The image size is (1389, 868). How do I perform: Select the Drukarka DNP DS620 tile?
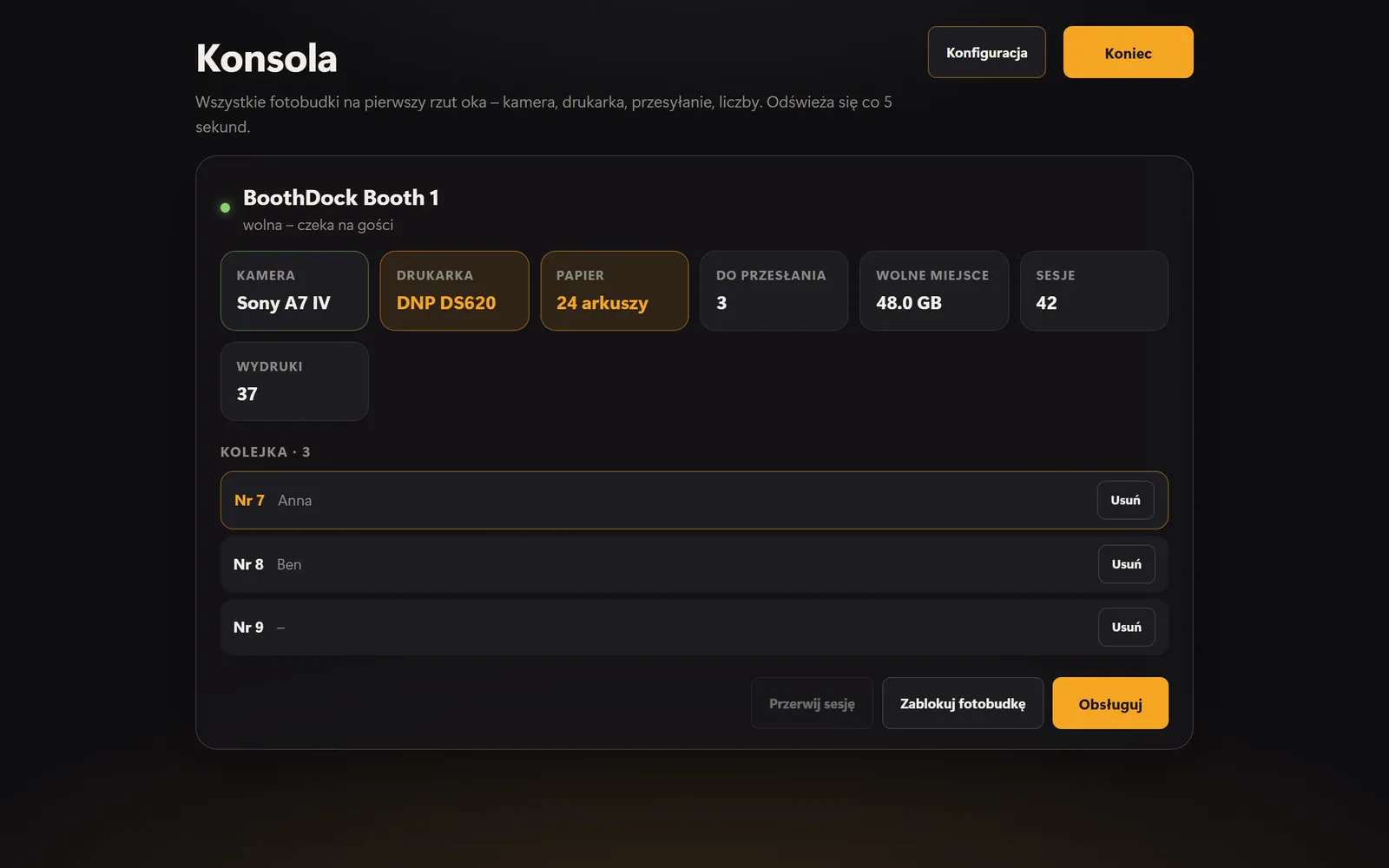454,291
